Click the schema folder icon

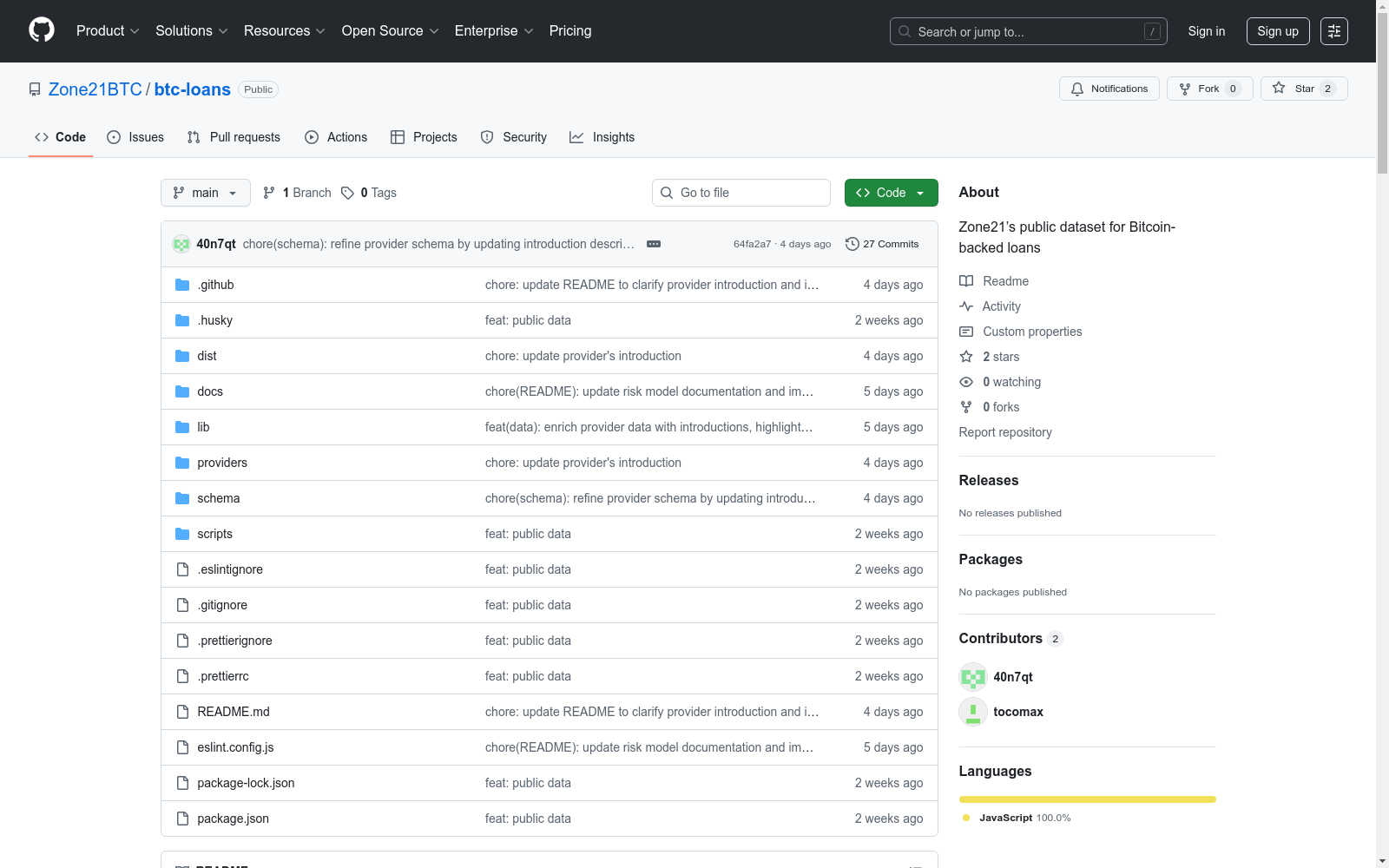click(x=182, y=498)
